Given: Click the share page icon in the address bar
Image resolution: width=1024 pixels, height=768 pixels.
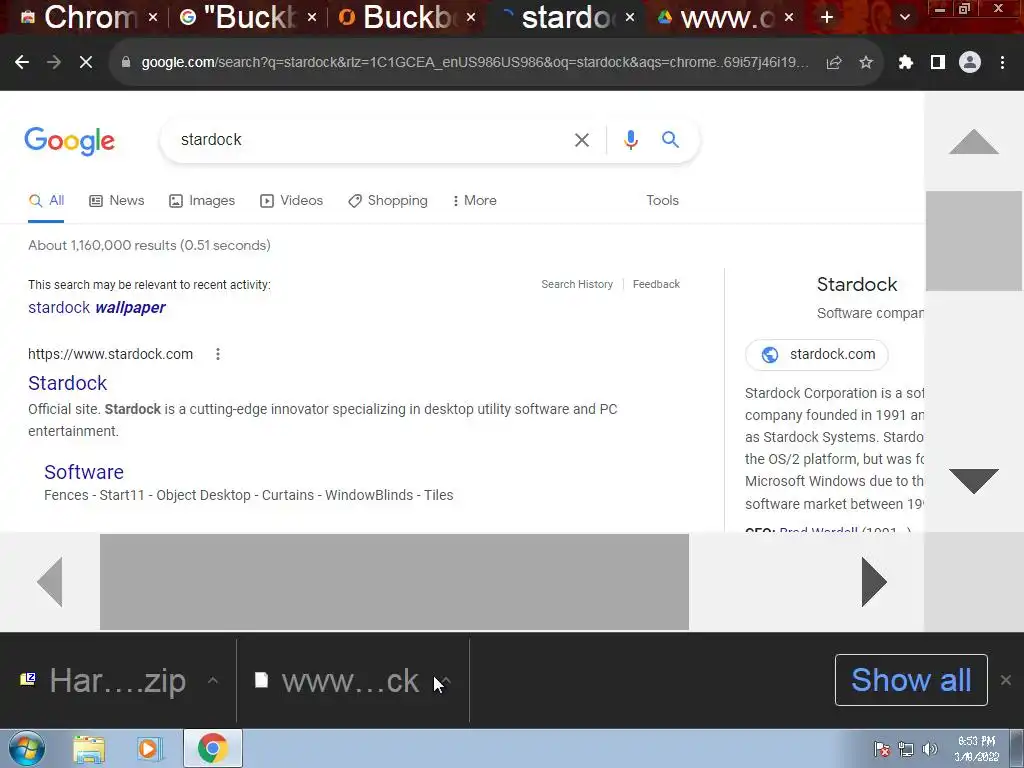Looking at the screenshot, I should [833, 63].
